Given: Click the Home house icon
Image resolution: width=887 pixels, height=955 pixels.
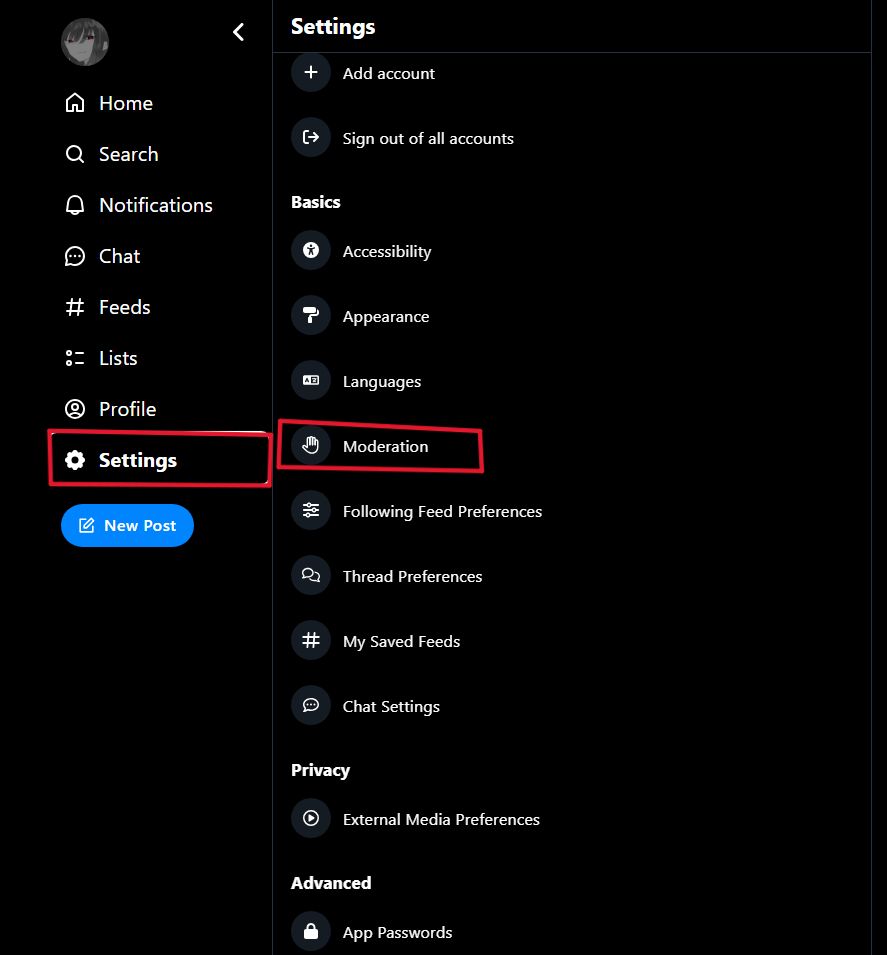Looking at the screenshot, I should [74, 103].
